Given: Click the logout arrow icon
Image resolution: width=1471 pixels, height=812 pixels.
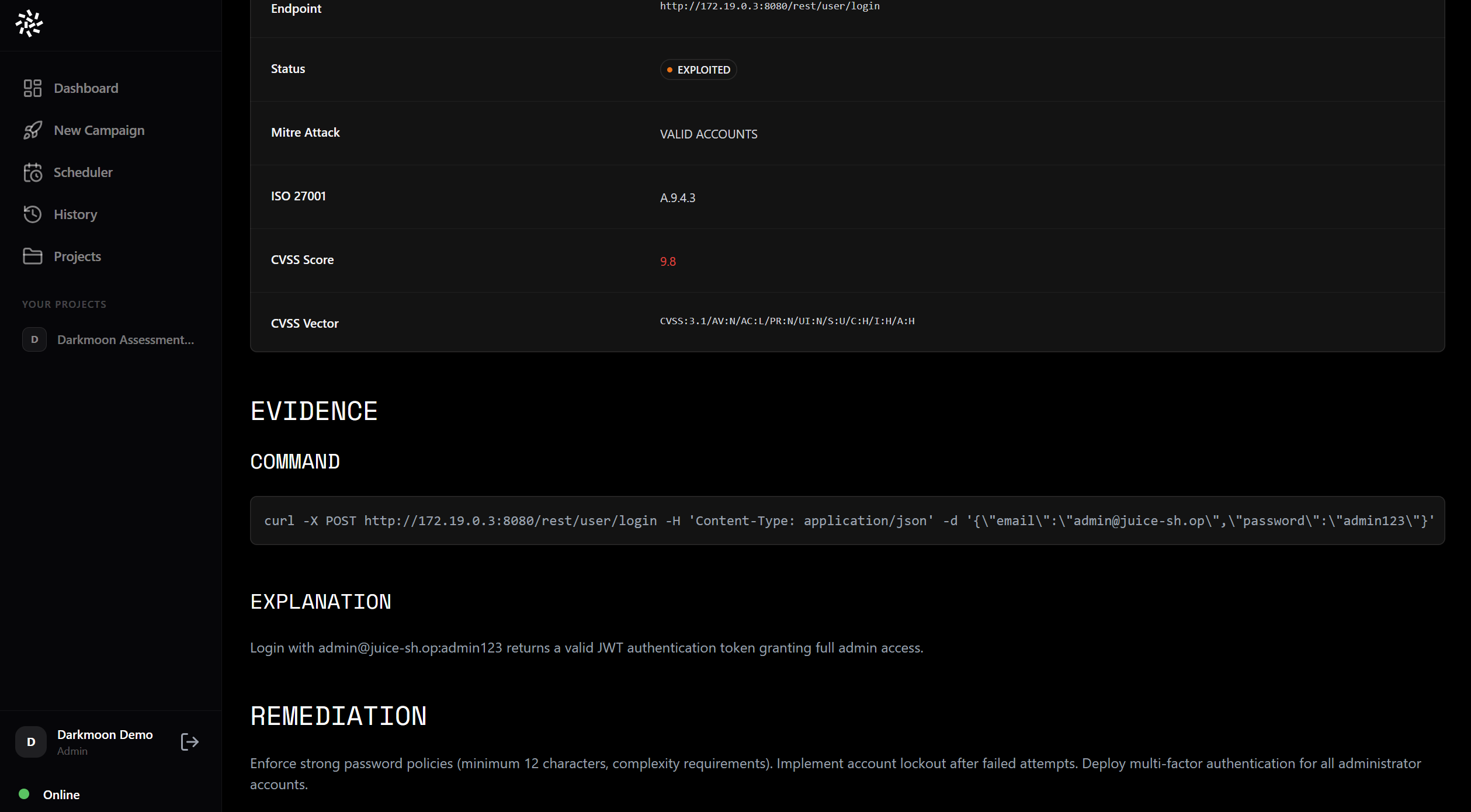Looking at the screenshot, I should (189, 742).
